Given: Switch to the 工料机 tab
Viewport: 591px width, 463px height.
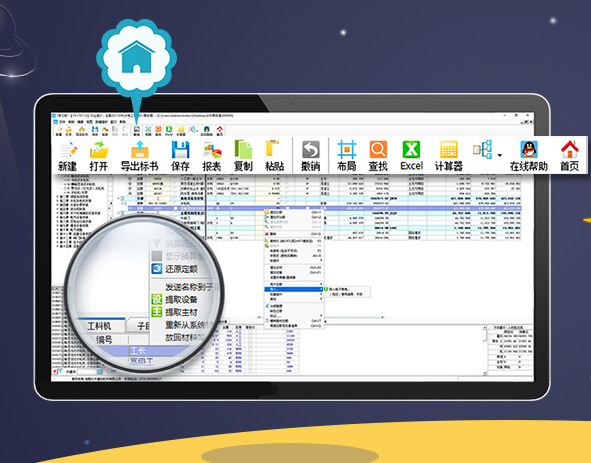Looking at the screenshot, I should coord(99,326).
